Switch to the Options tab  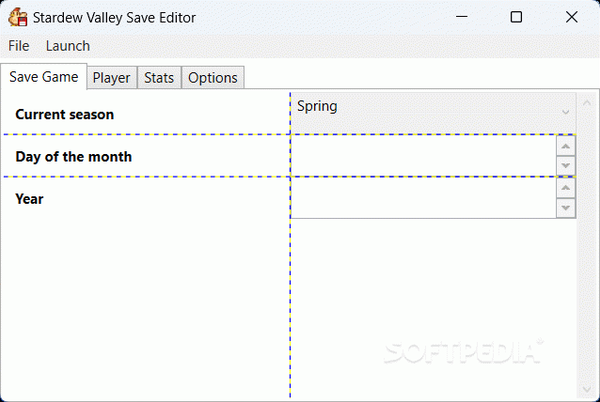[x=213, y=78]
